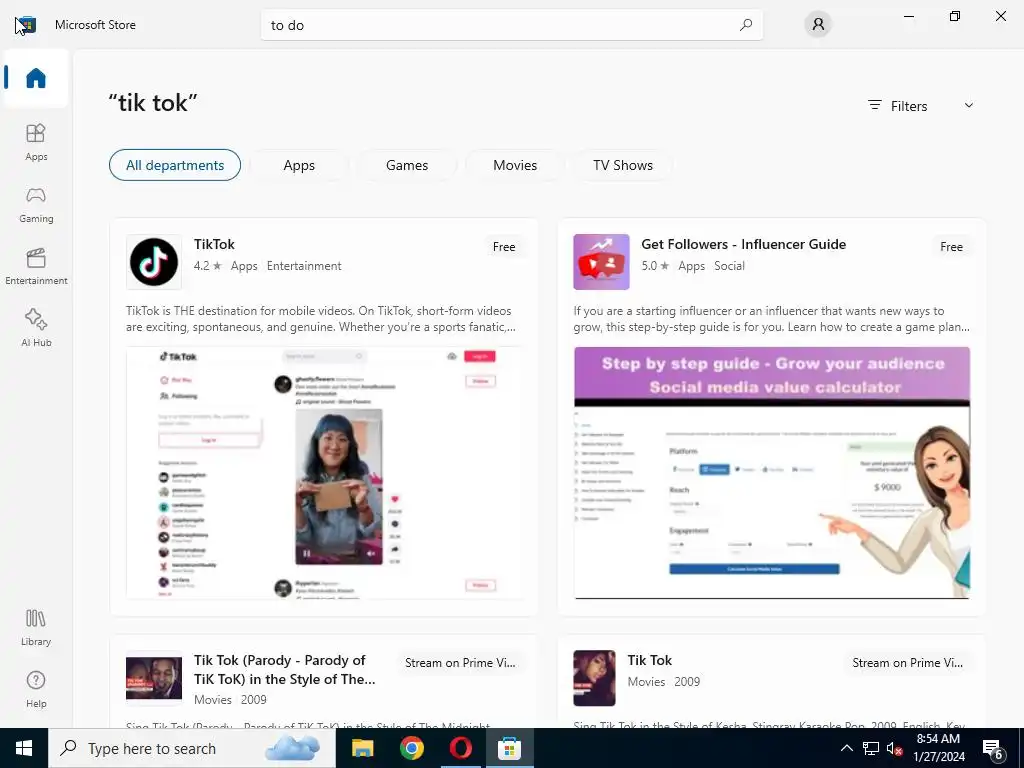1024x768 pixels.
Task: Click Stream on Prime for Tik Tok 2009
Action: pos(907,663)
